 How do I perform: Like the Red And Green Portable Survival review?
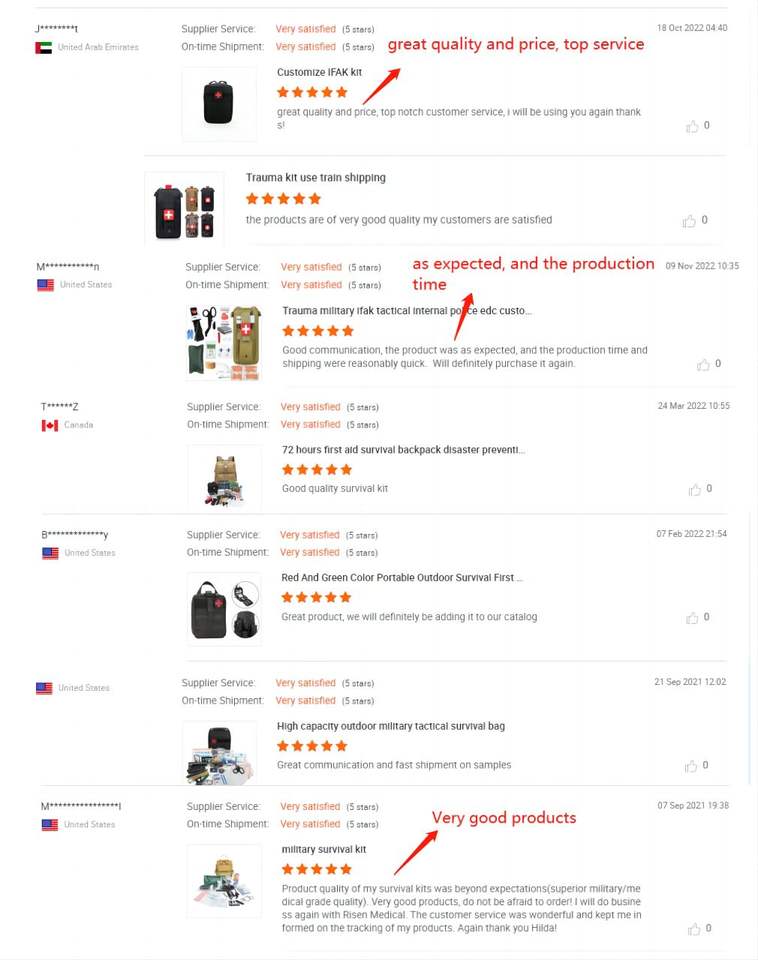[x=692, y=618]
